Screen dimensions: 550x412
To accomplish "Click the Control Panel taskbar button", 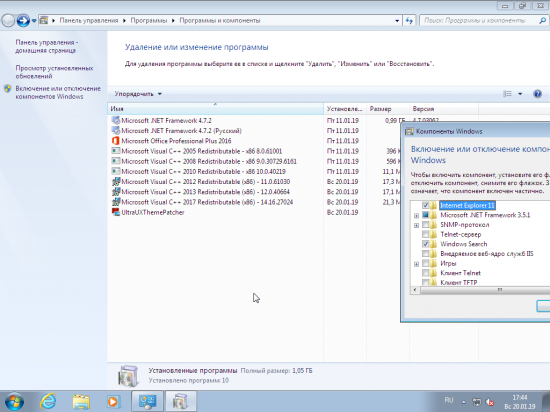I will coord(147,401).
